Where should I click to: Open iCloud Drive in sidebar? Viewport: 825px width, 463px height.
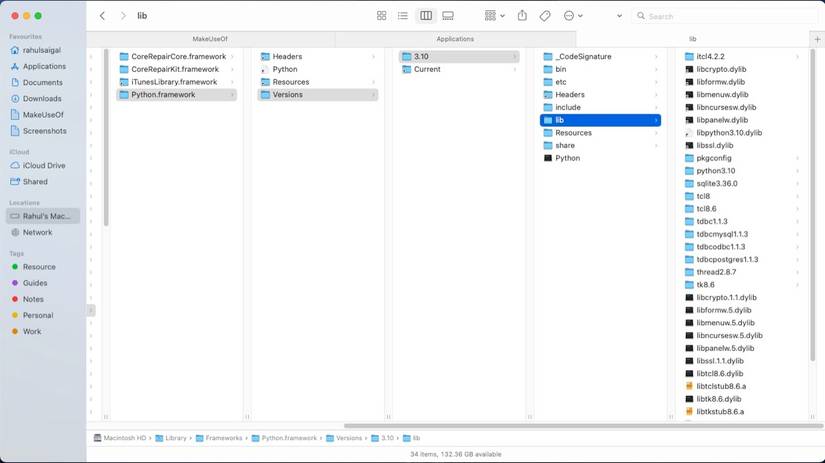tap(44, 165)
